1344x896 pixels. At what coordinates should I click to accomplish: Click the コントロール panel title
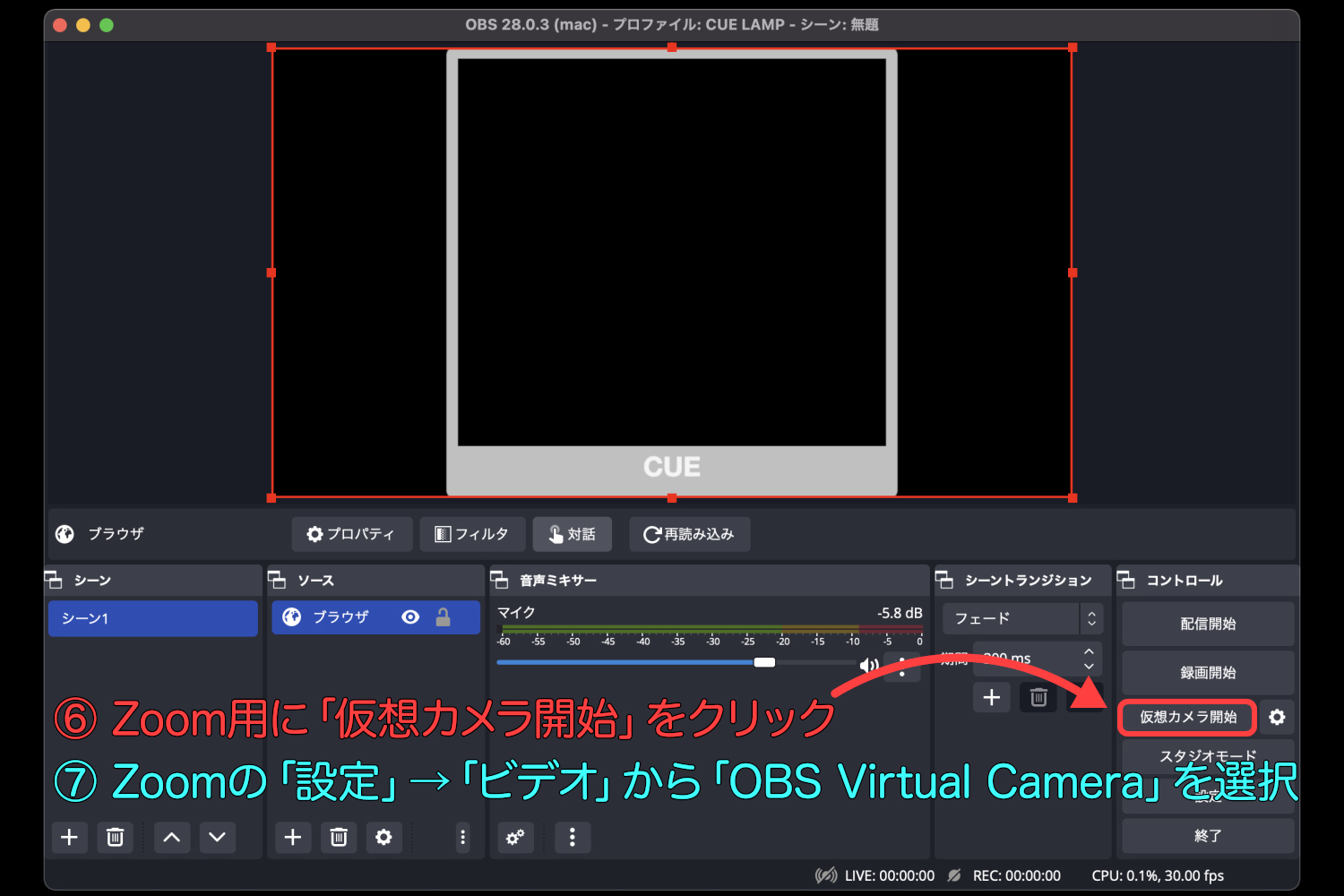pos(1185,581)
